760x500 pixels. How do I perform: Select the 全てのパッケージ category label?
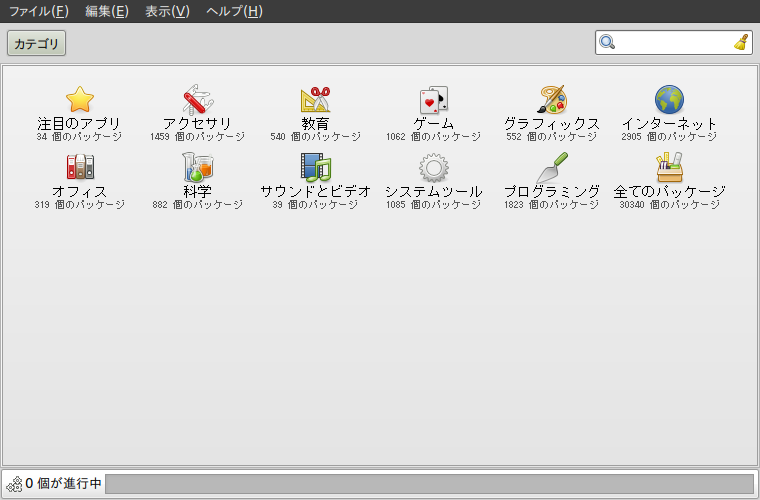click(669, 191)
